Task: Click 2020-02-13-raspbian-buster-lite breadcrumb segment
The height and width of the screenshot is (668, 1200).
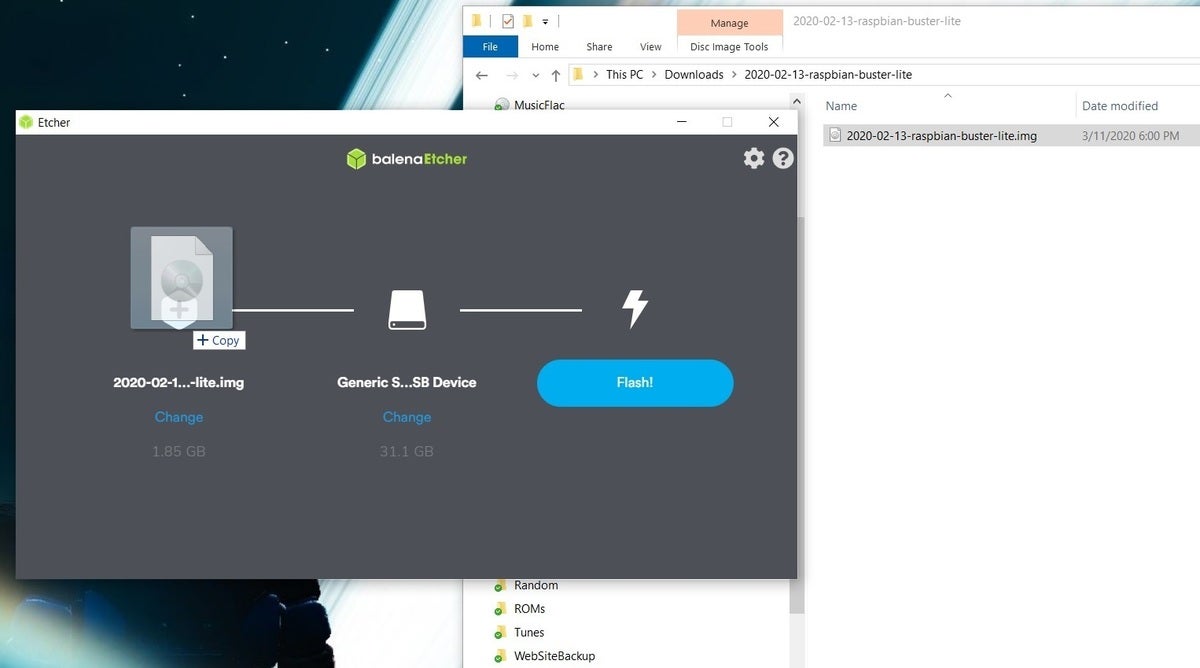Action: (828, 74)
